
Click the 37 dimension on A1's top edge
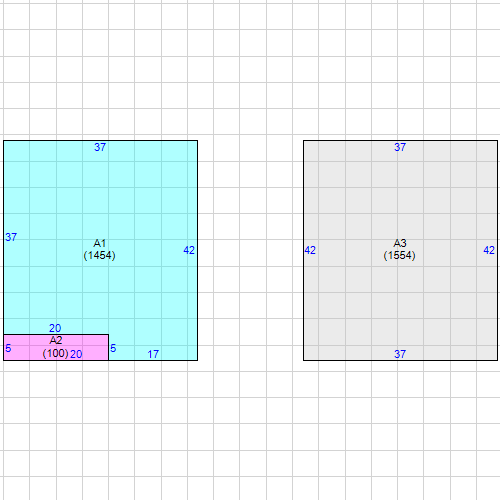100,147
